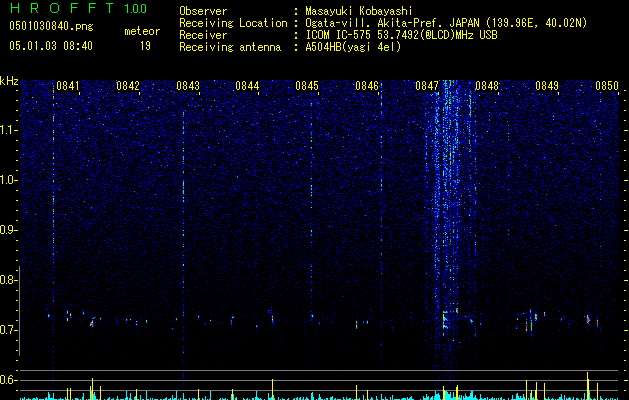The width and height of the screenshot is (629, 400).
Task: Click the Observer label
Action: click(x=203, y=11)
